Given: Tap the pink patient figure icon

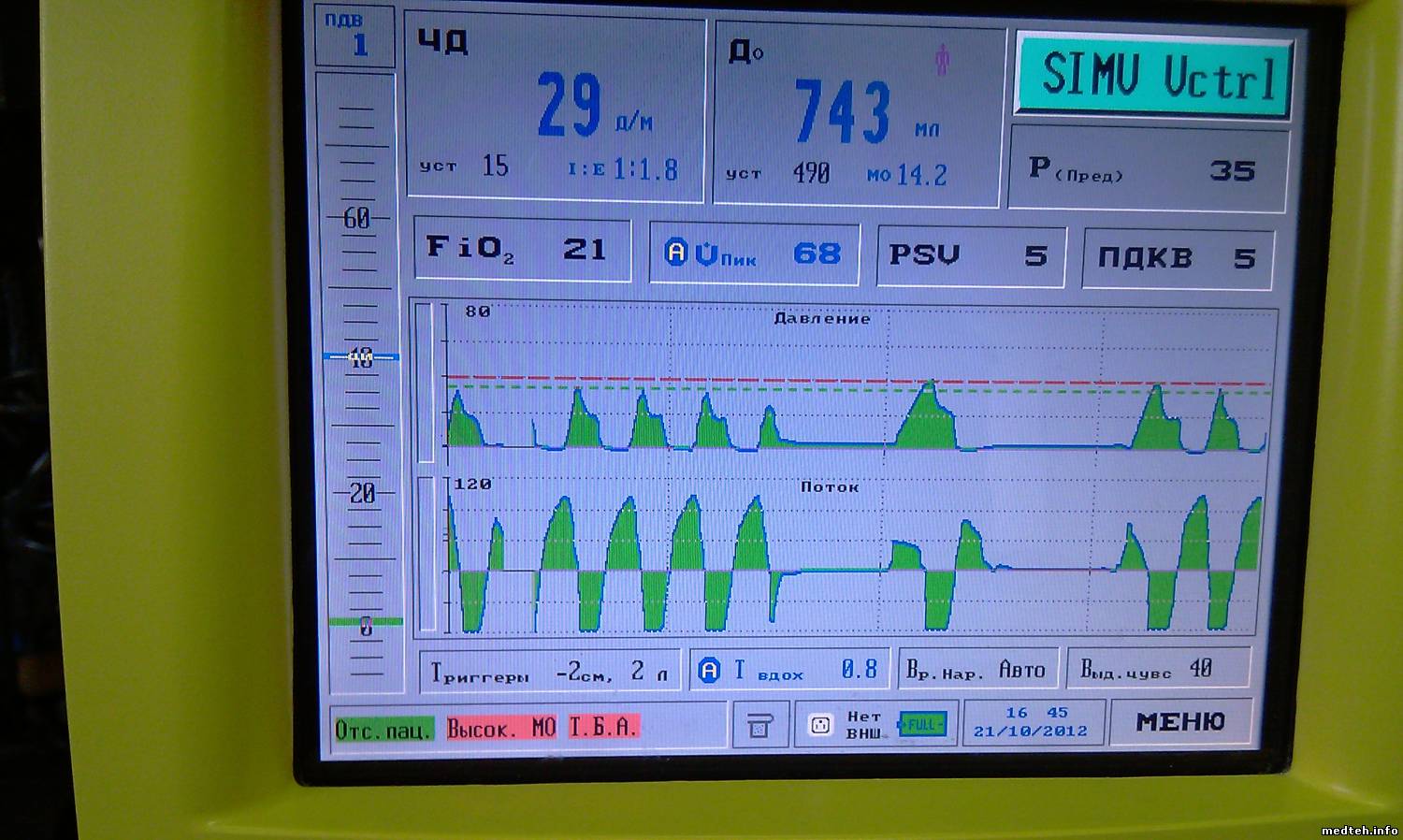Looking at the screenshot, I should pyautogui.click(x=942, y=61).
